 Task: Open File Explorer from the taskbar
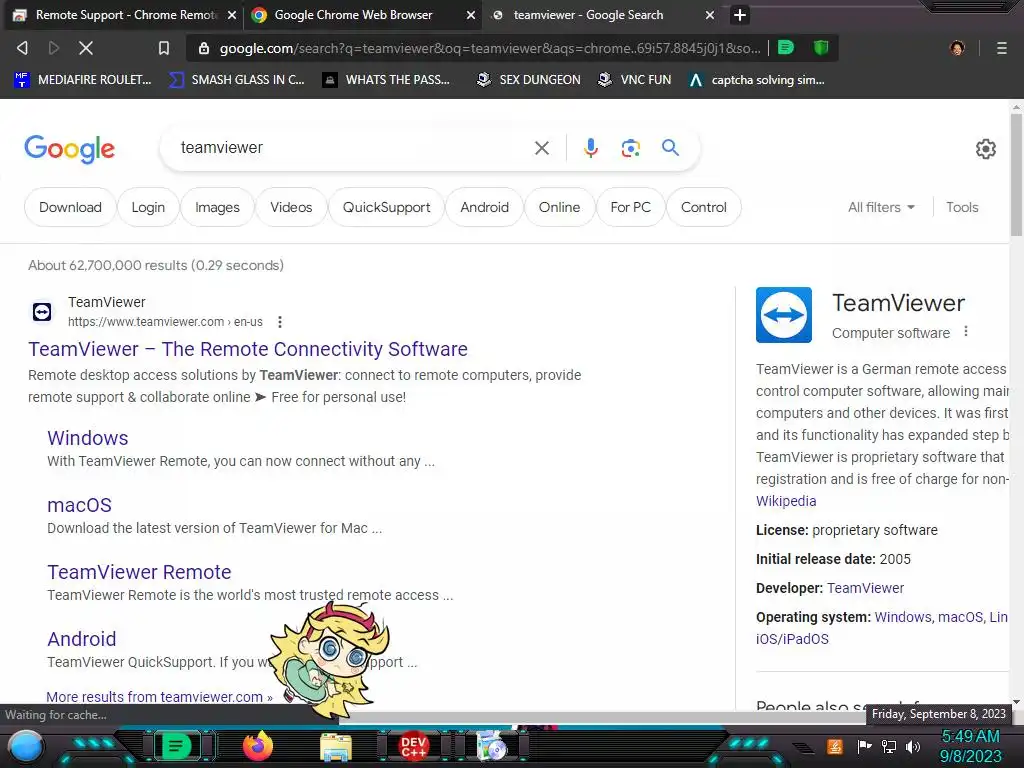(x=336, y=747)
